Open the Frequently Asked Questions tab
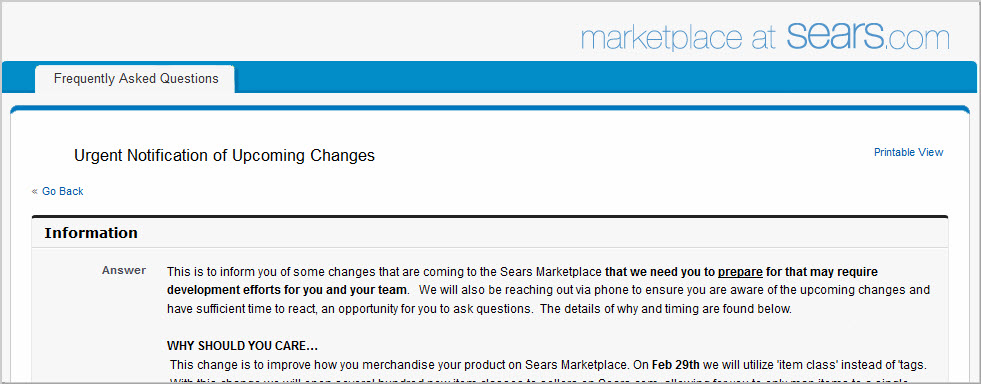 tap(136, 79)
